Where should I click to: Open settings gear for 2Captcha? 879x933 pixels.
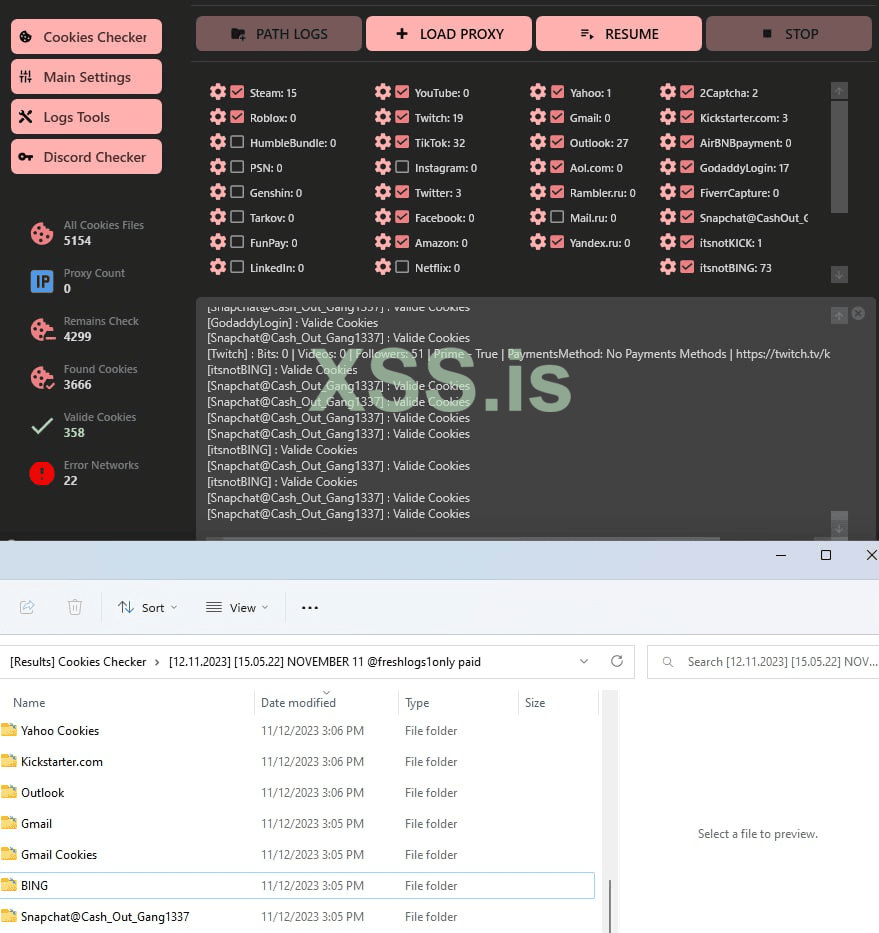(x=668, y=92)
